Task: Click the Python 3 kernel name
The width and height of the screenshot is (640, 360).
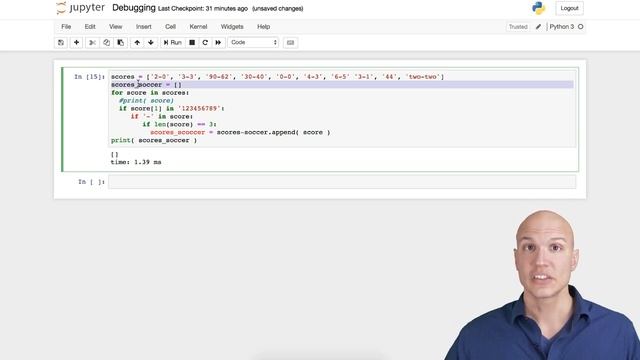Action: pyautogui.click(x=562, y=27)
